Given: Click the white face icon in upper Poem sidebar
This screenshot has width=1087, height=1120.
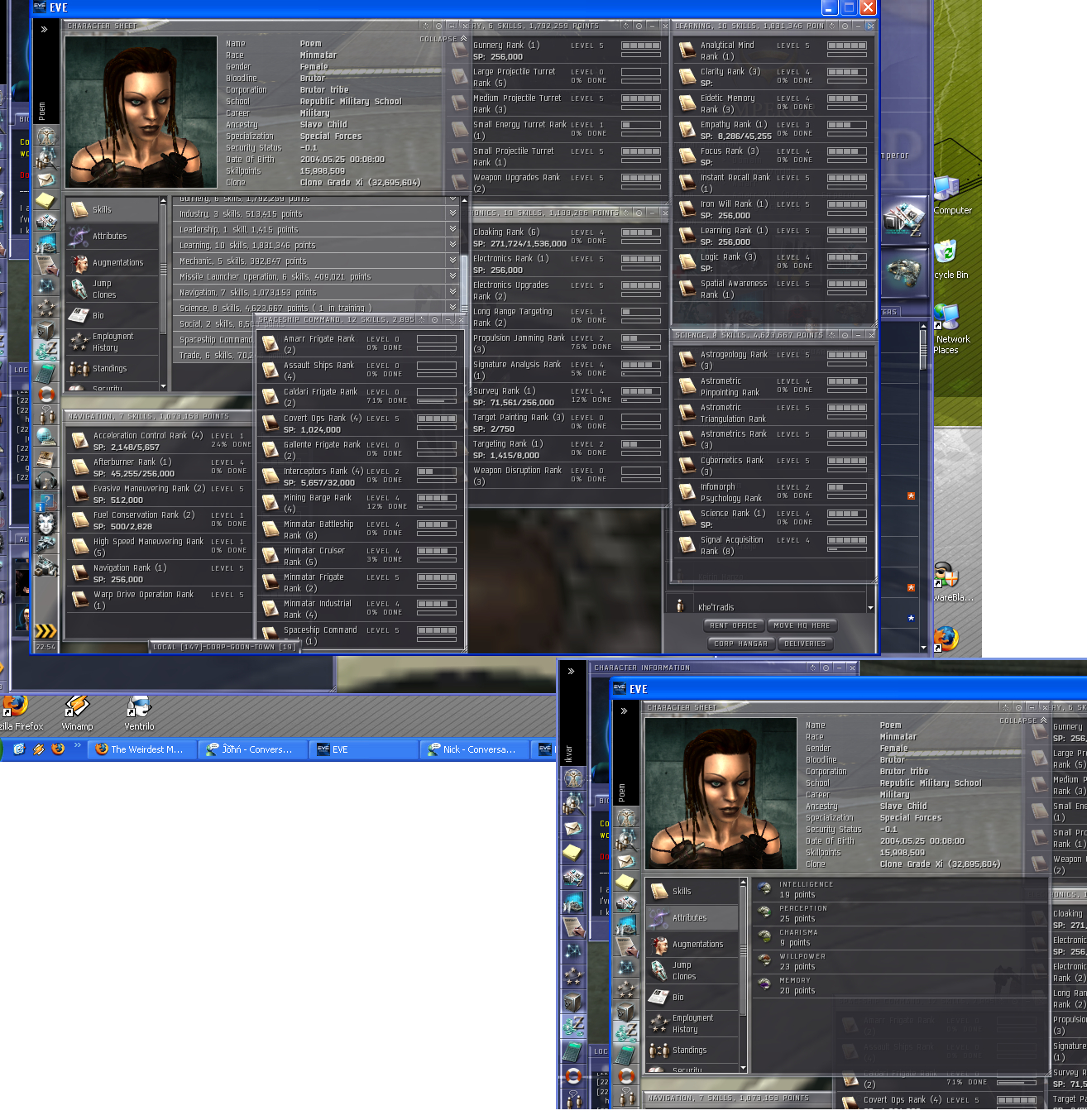Looking at the screenshot, I should (x=47, y=524).
